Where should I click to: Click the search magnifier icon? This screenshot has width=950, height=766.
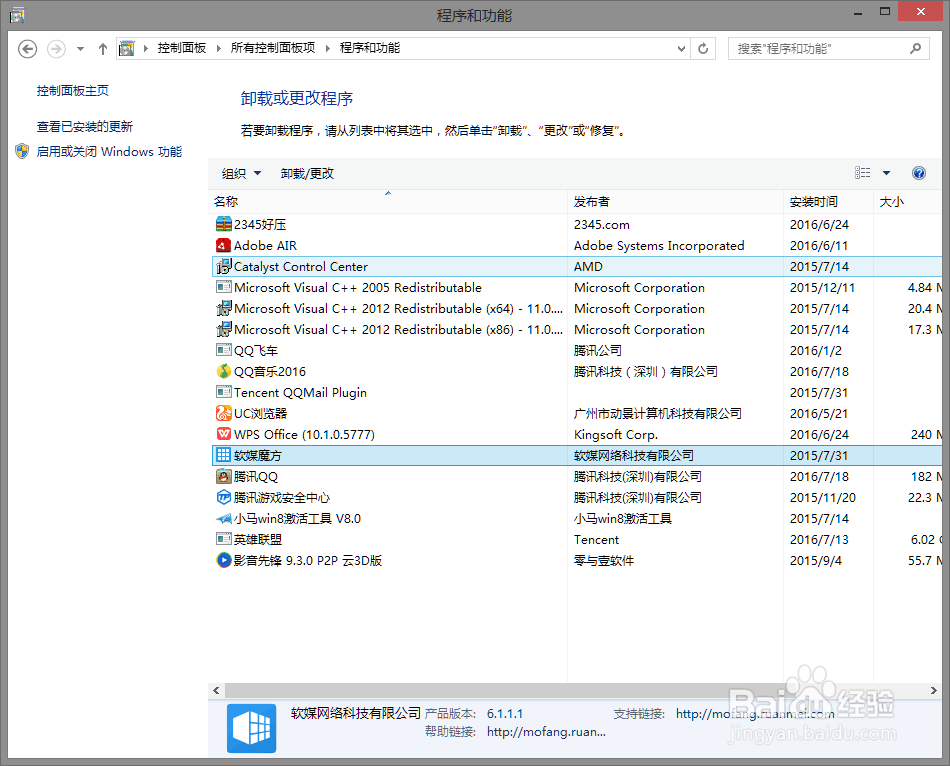tap(915, 48)
